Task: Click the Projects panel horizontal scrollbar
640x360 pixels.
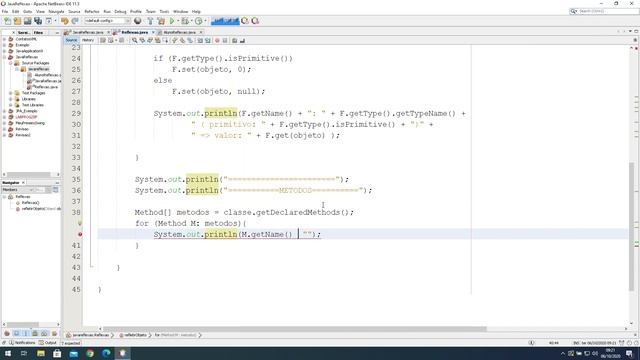Action: (x=29, y=174)
